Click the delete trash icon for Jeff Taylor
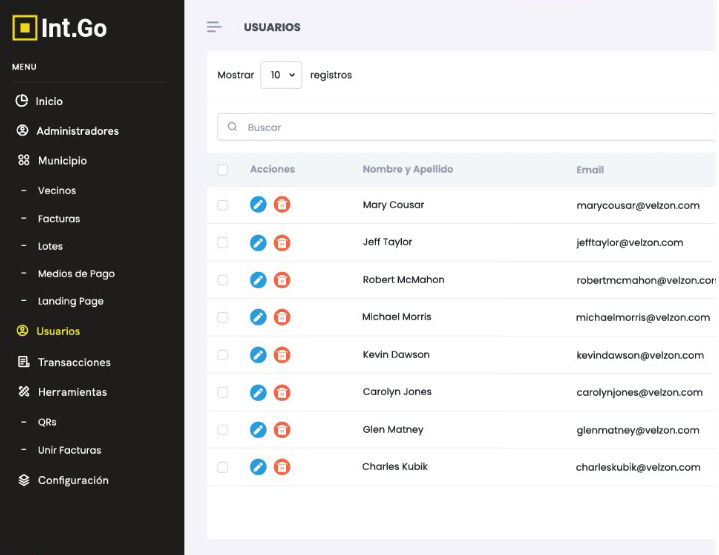 (282, 242)
